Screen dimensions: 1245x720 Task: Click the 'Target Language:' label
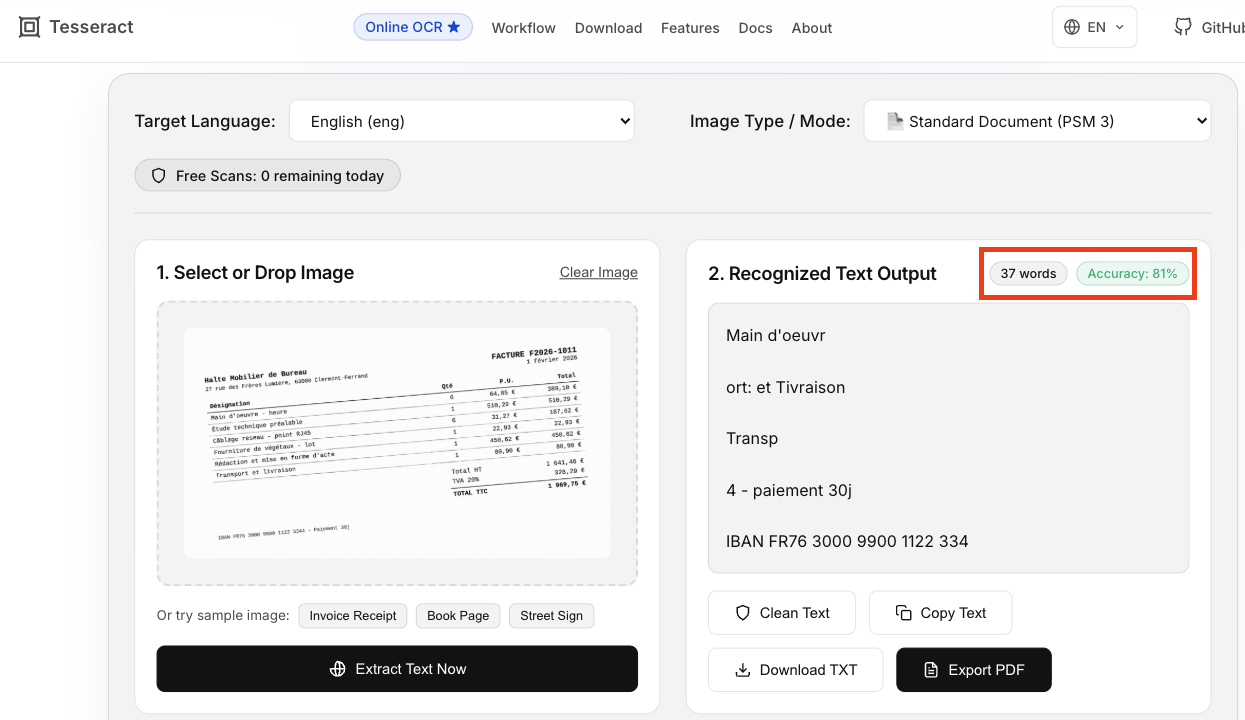pos(205,121)
